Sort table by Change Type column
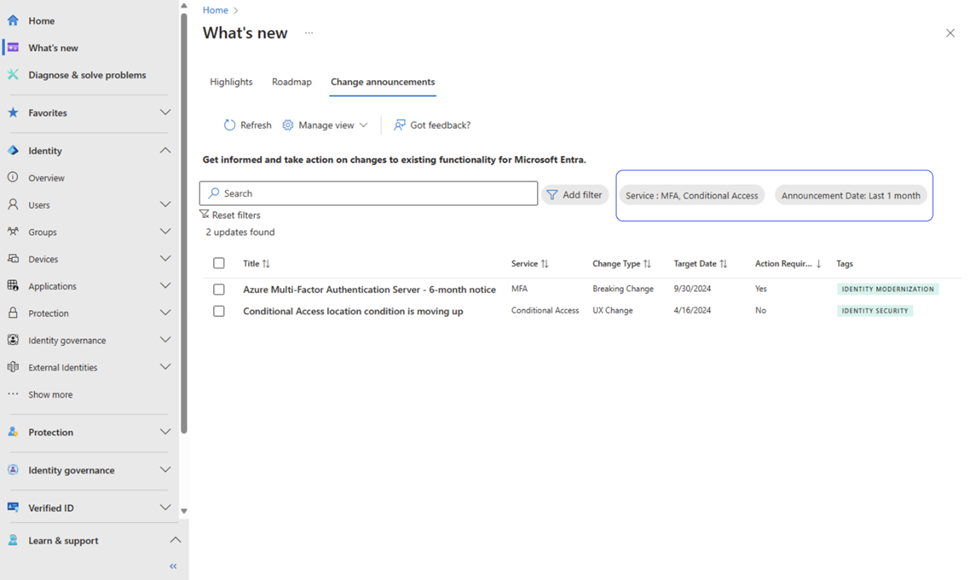975x580 pixels. pyautogui.click(x=622, y=264)
